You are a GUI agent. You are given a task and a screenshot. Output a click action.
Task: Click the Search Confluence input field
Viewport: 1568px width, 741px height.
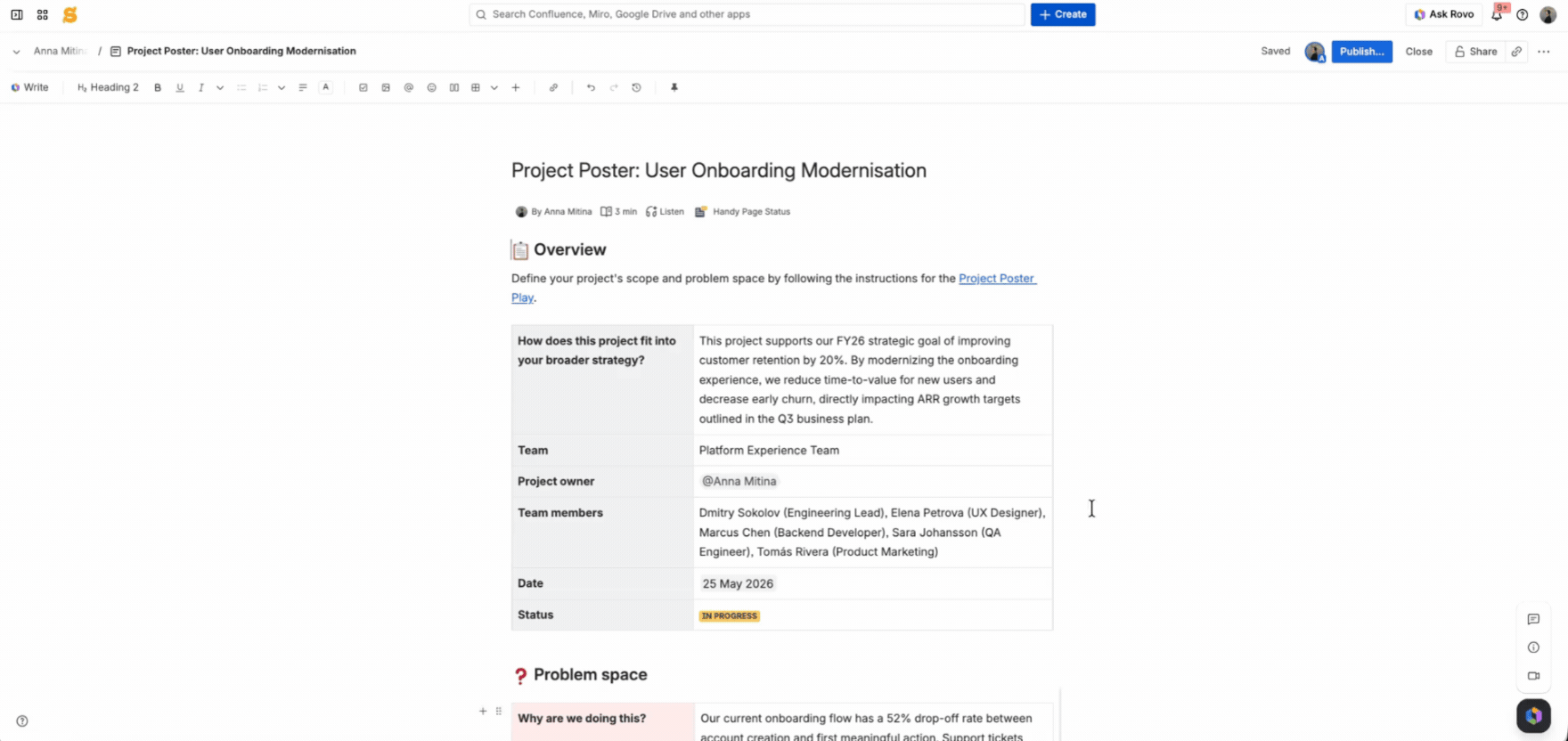pyautogui.click(x=747, y=14)
